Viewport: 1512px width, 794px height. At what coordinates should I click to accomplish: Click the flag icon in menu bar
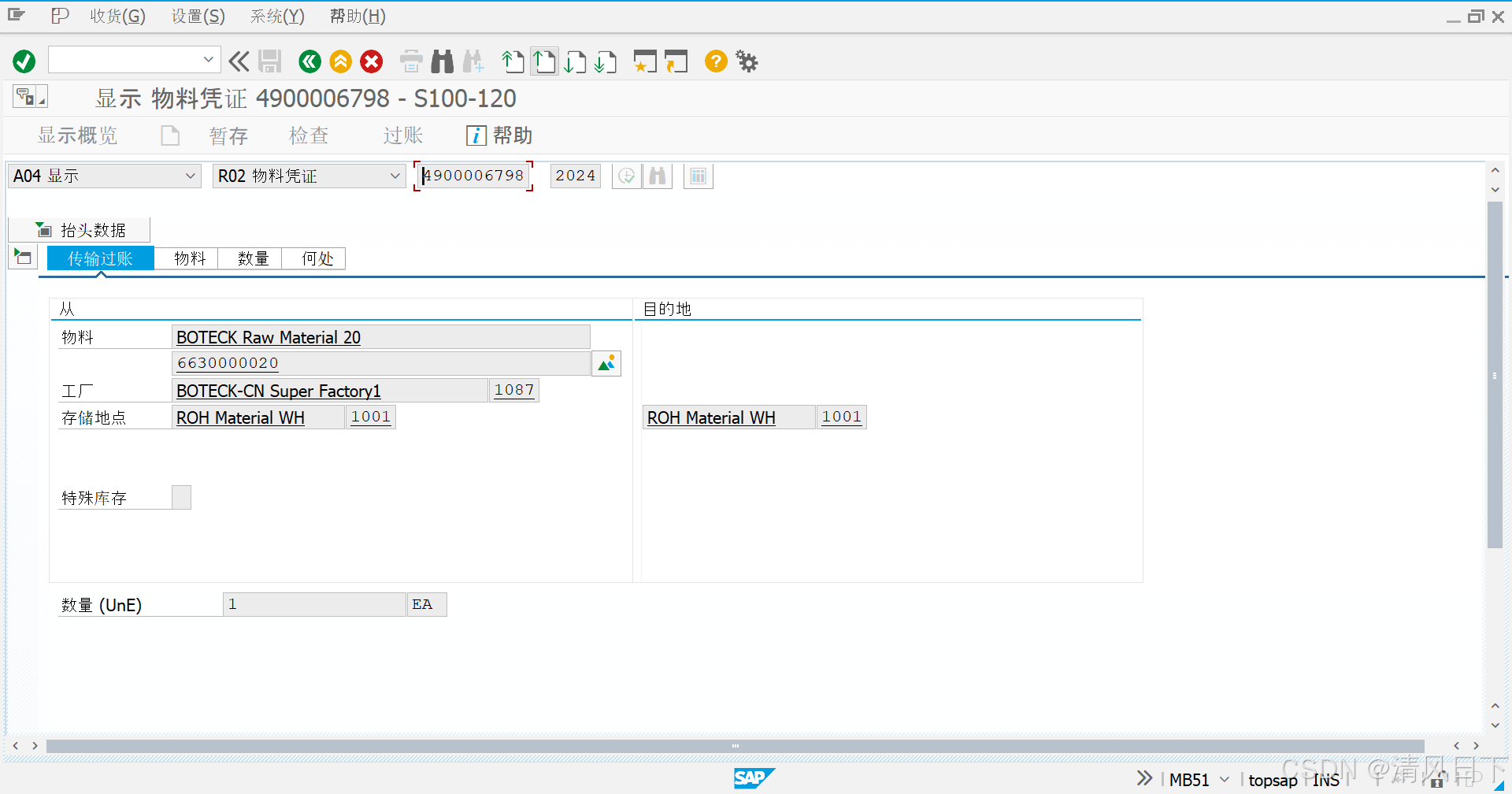60,16
